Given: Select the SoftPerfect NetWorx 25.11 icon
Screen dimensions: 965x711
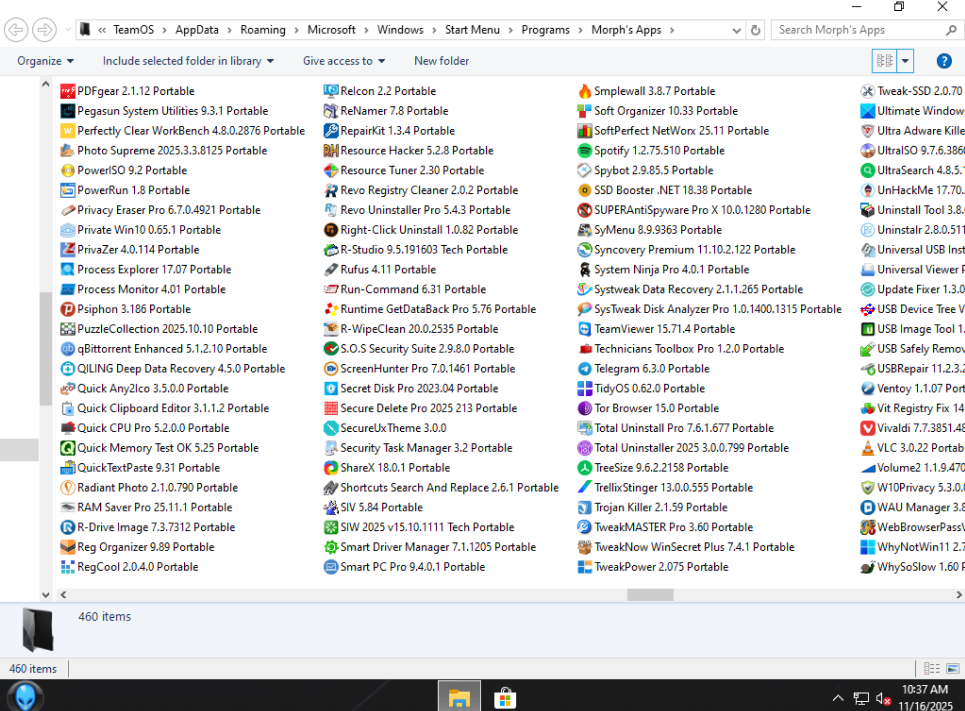Looking at the screenshot, I should 585,131.
